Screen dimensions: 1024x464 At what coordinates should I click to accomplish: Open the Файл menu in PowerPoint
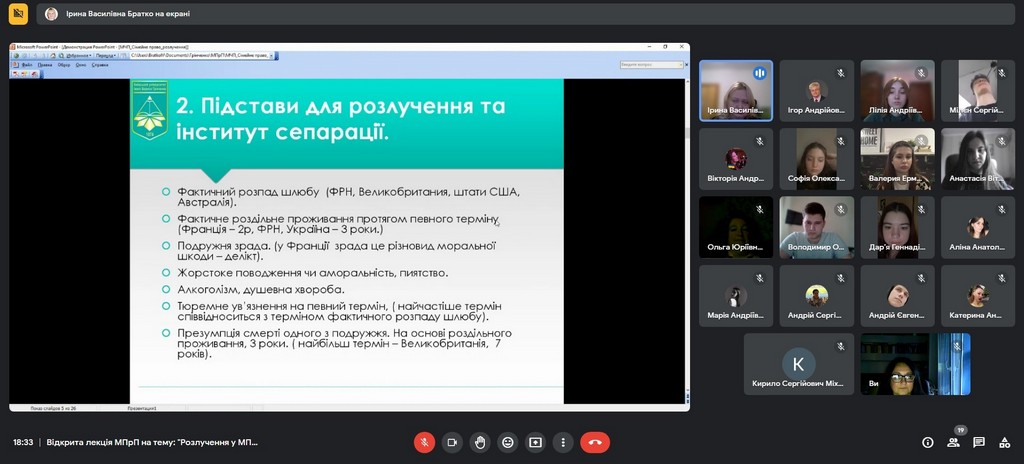27,64
